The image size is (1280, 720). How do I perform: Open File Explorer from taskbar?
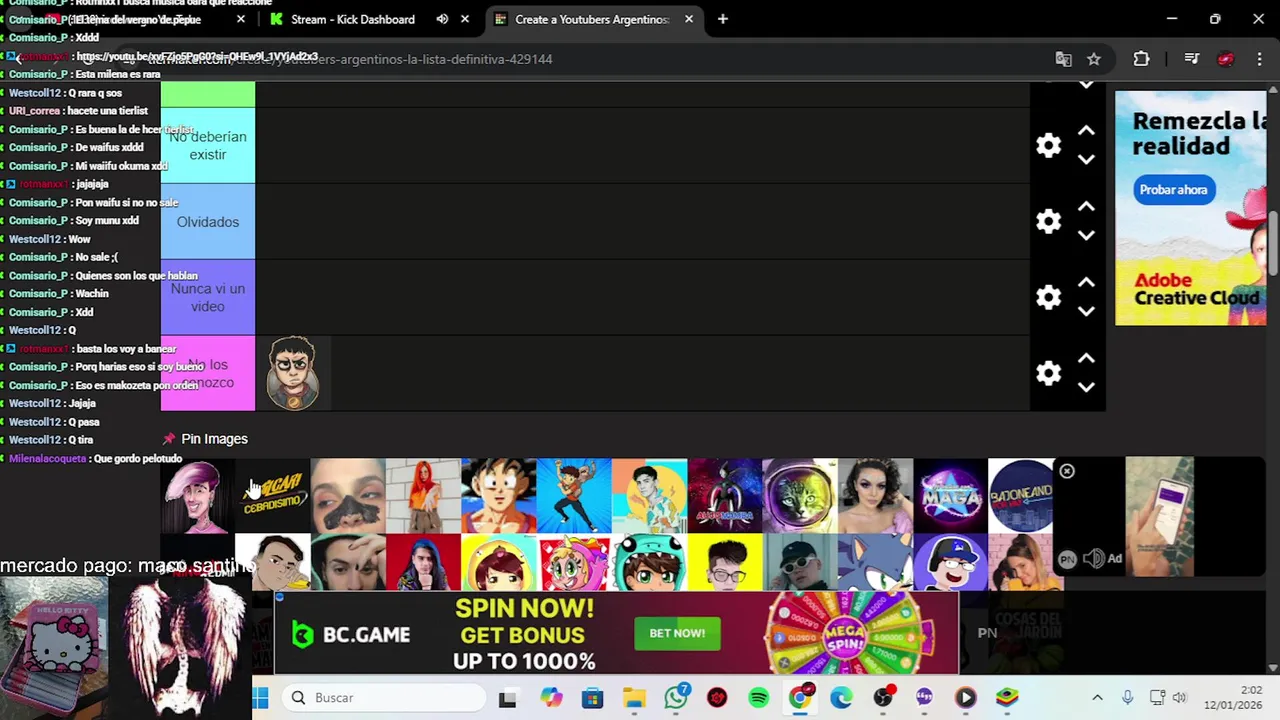(634, 698)
